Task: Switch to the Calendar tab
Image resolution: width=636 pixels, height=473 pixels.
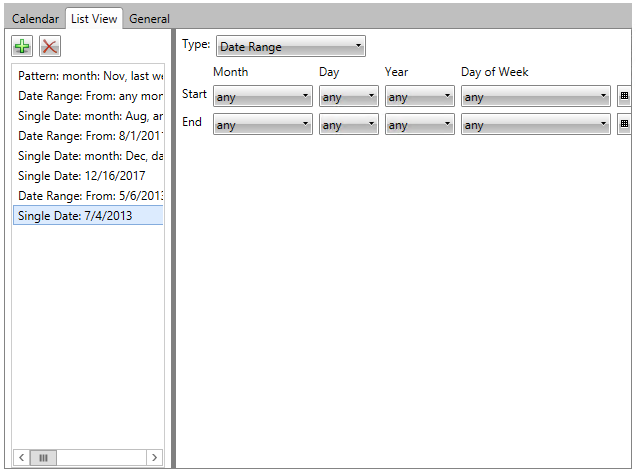Action: [35, 19]
